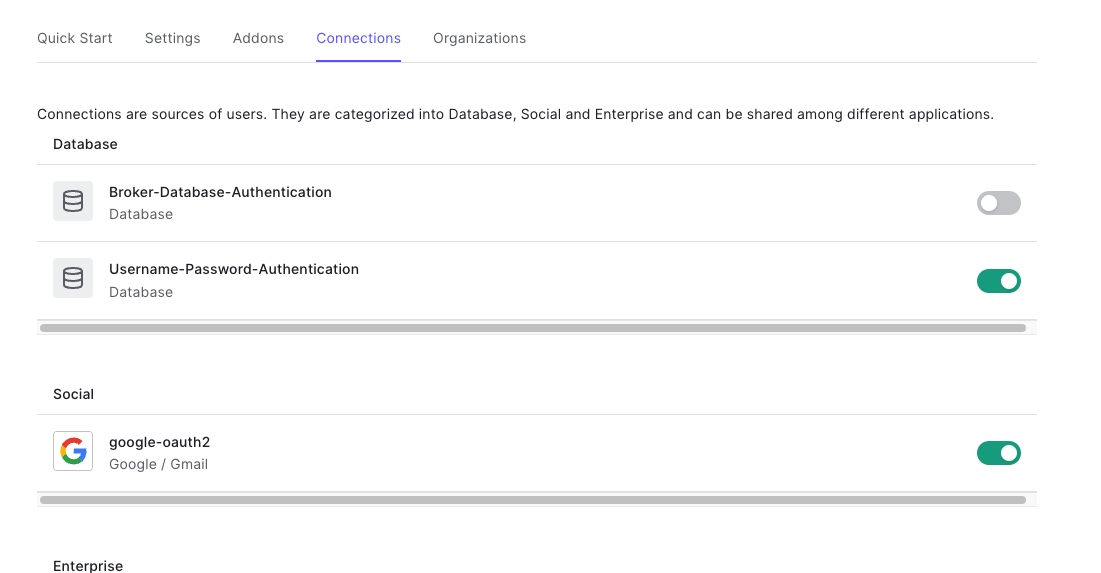Click the Social section heading
The image size is (1101, 573).
click(x=74, y=394)
